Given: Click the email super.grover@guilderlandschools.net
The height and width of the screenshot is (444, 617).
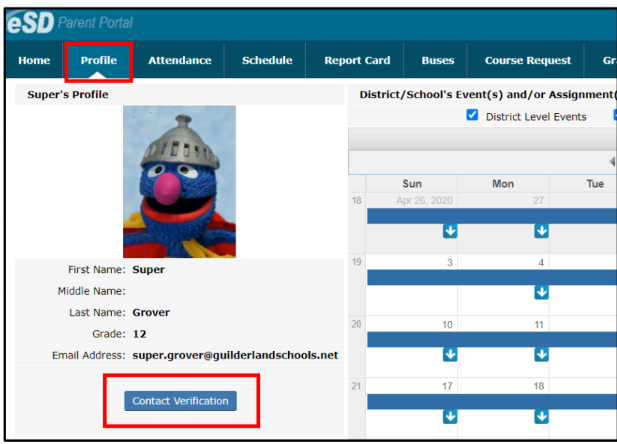Looking at the screenshot, I should (235, 355).
